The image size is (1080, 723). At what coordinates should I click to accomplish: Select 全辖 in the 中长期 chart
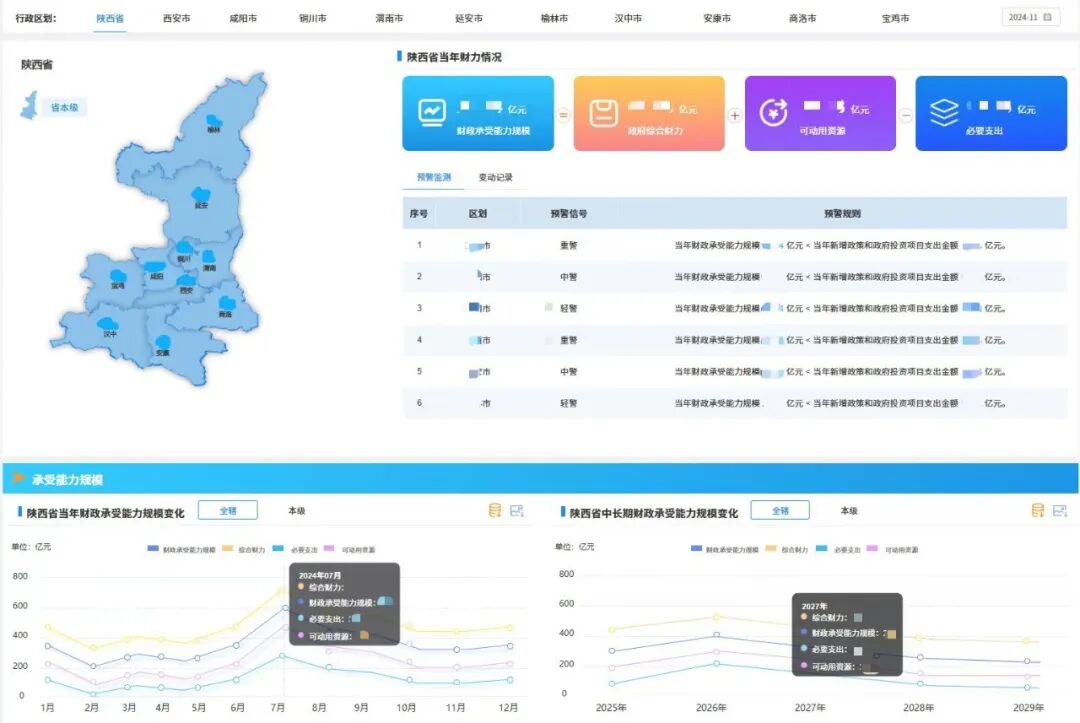[x=780, y=510]
